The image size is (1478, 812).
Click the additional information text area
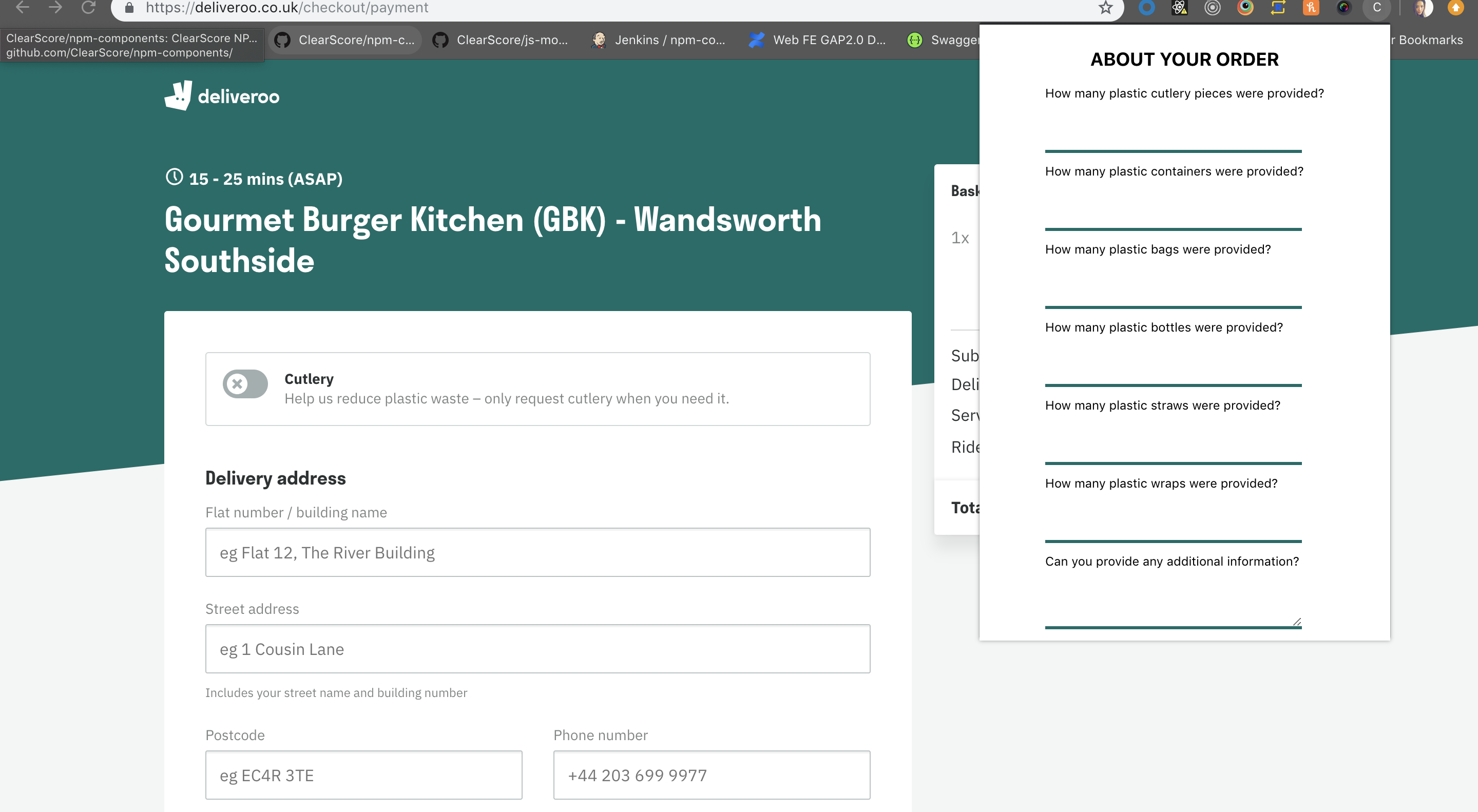click(x=1173, y=601)
